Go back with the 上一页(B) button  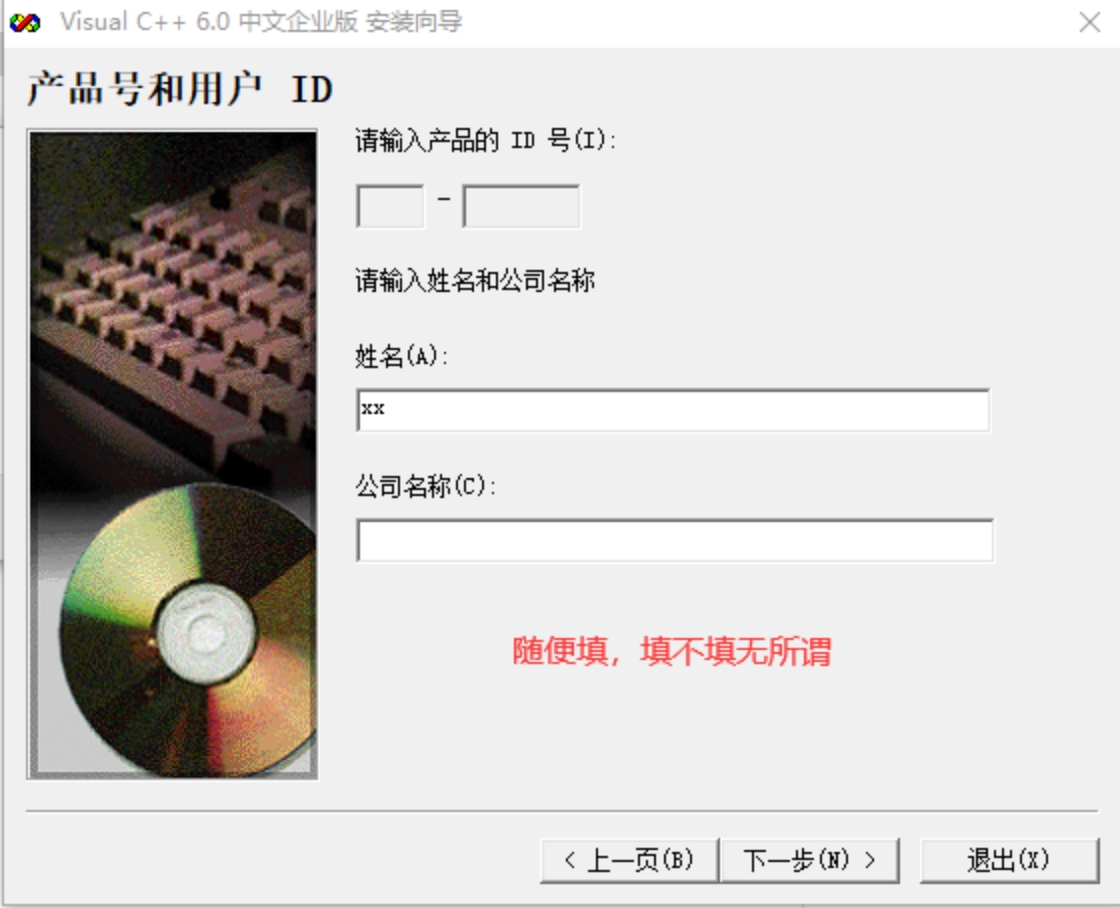pyautogui.click(x=629, y=860)
